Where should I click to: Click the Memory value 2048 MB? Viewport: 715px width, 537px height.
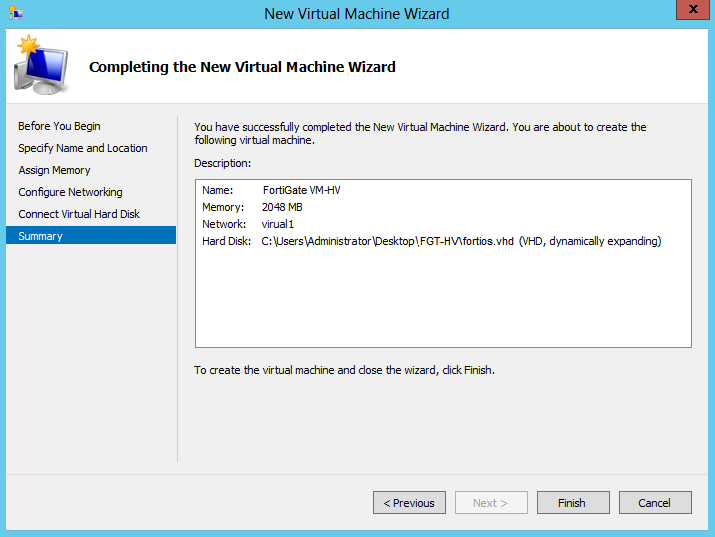tap(282, 207)
